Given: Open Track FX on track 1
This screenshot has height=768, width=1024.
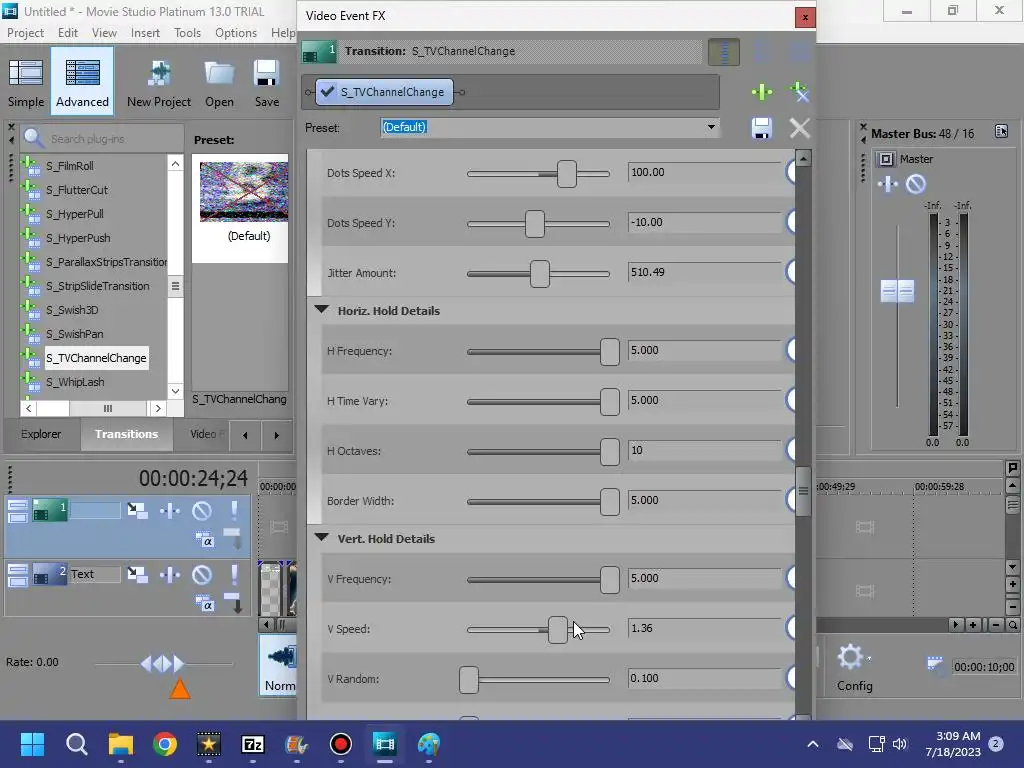Looking at the screenshot, I should [x=170, y=511].
